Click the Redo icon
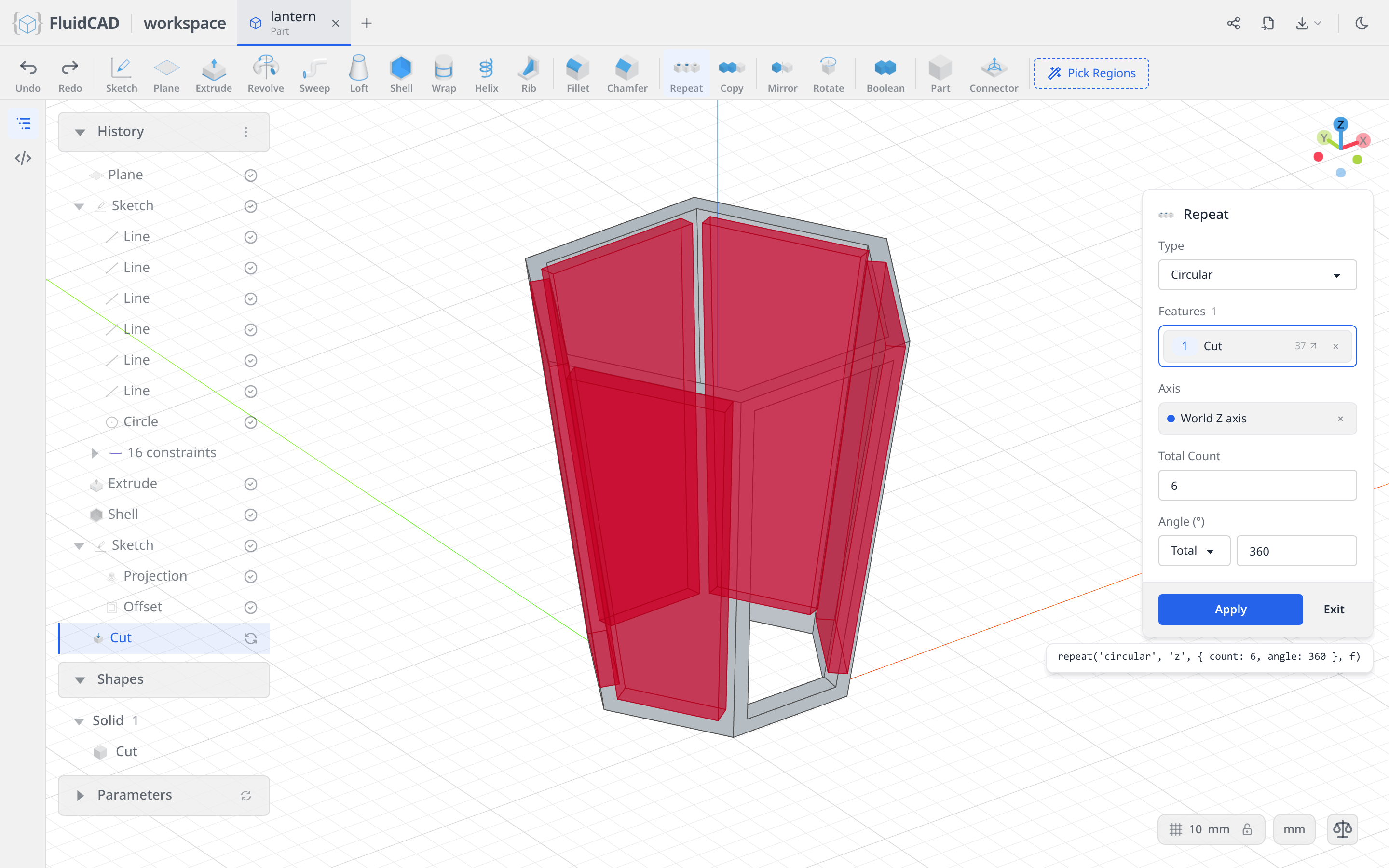 tap(70, 68)
